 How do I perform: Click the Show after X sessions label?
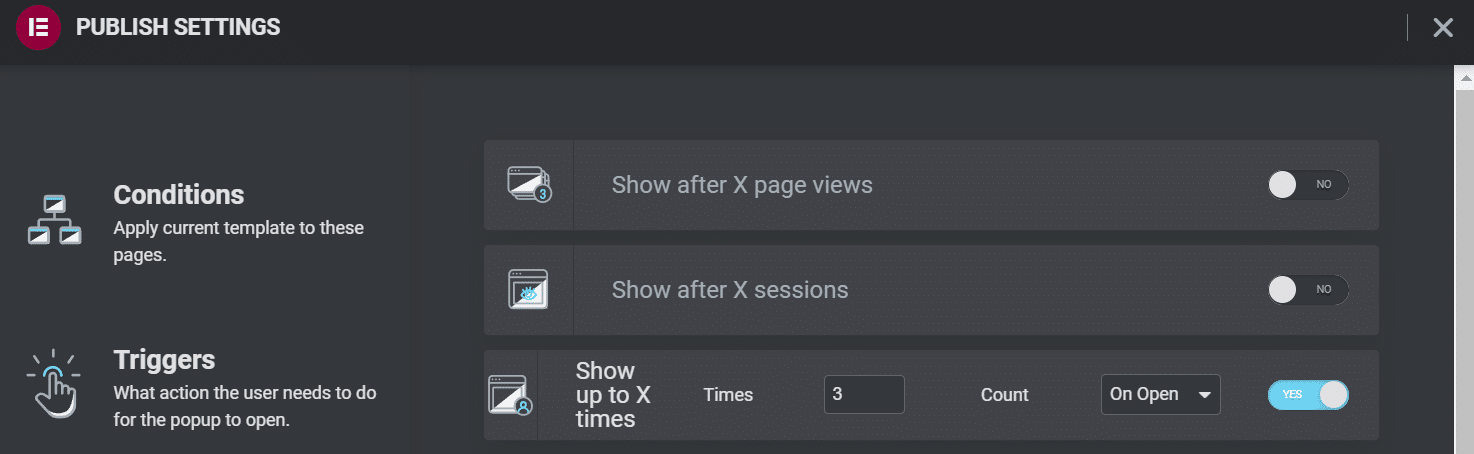[x=730, y=290]
